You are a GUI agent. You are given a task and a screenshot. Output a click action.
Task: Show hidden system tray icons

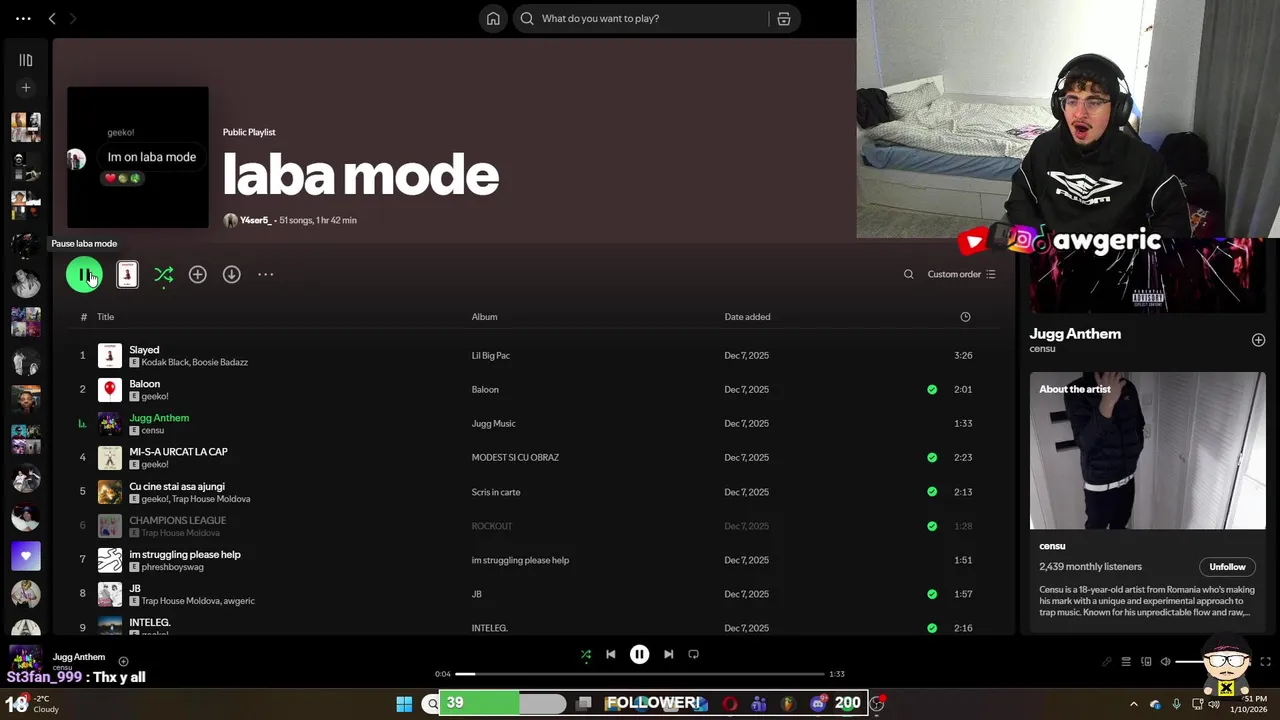coord(1133,704)
